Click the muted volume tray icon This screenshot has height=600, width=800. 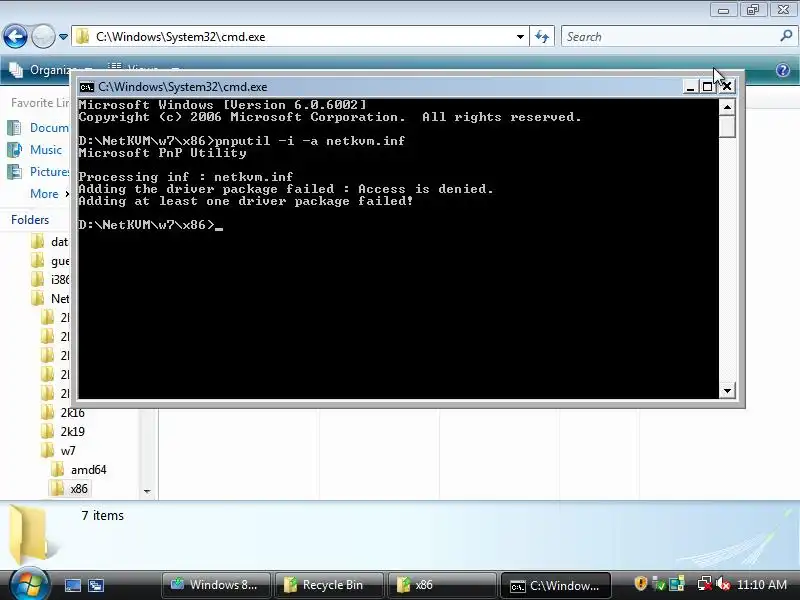[722, 584]
